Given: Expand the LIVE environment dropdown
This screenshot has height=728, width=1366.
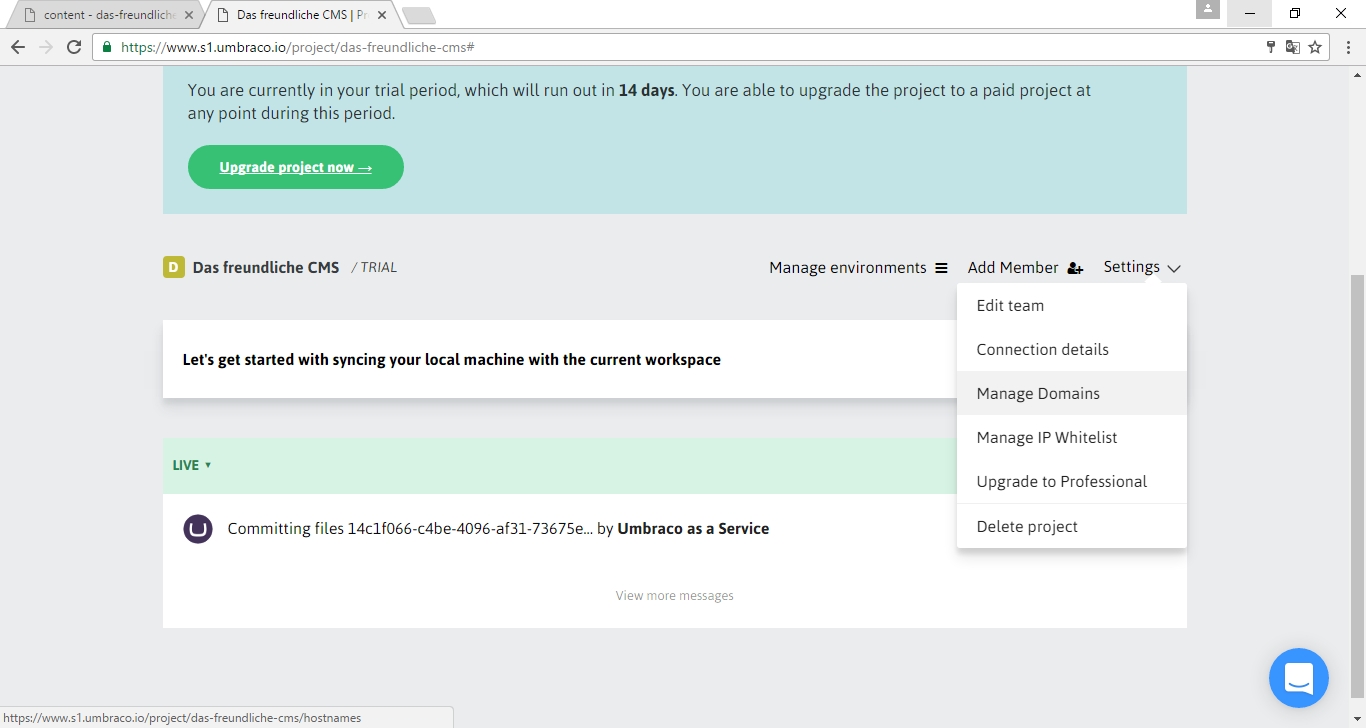Looking at the screenshot, I should pyautogui.click(x=192, y=465).
